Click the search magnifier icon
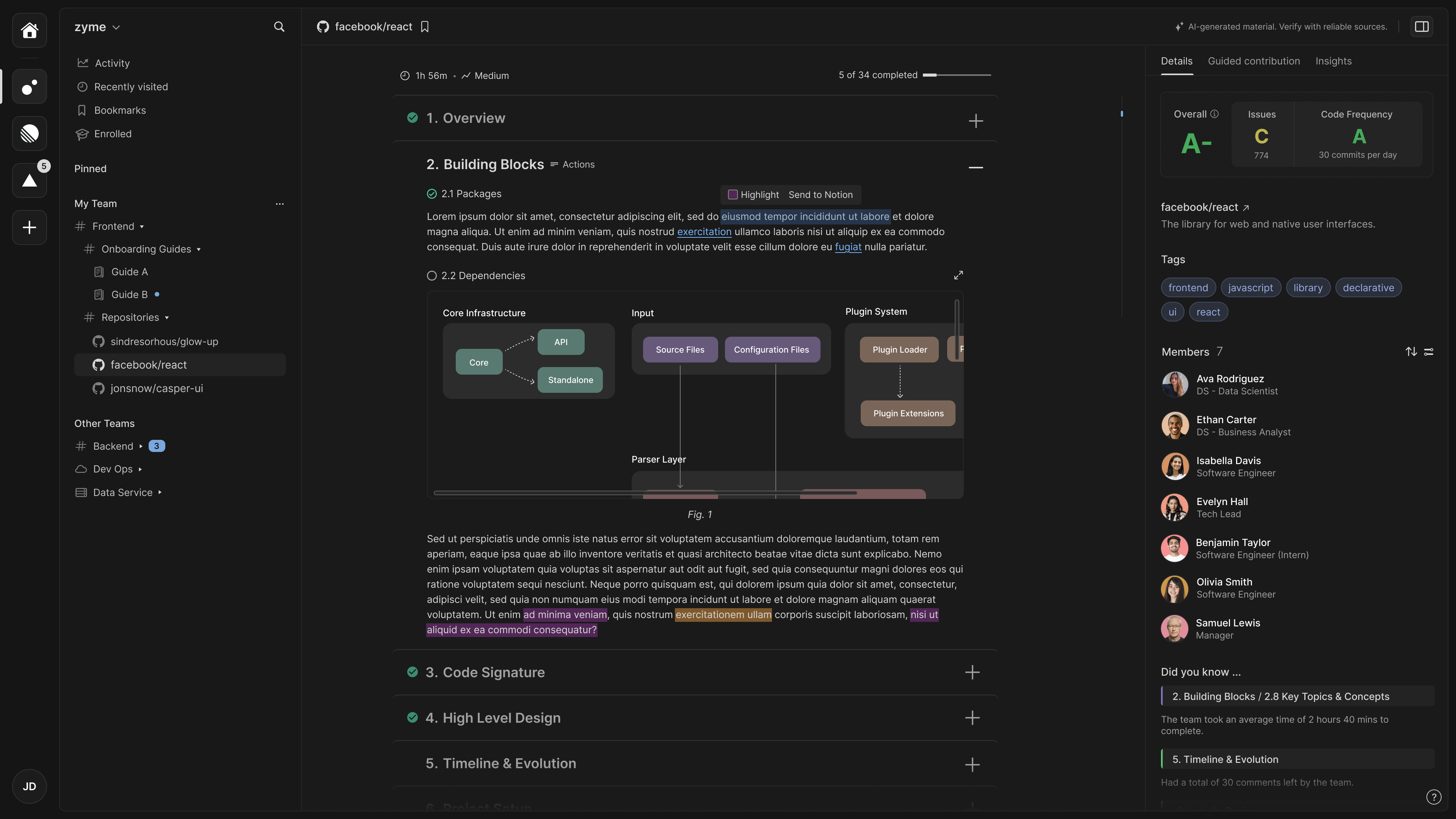The height and width of the screenshot is (819, 1456). click(279, 27)
